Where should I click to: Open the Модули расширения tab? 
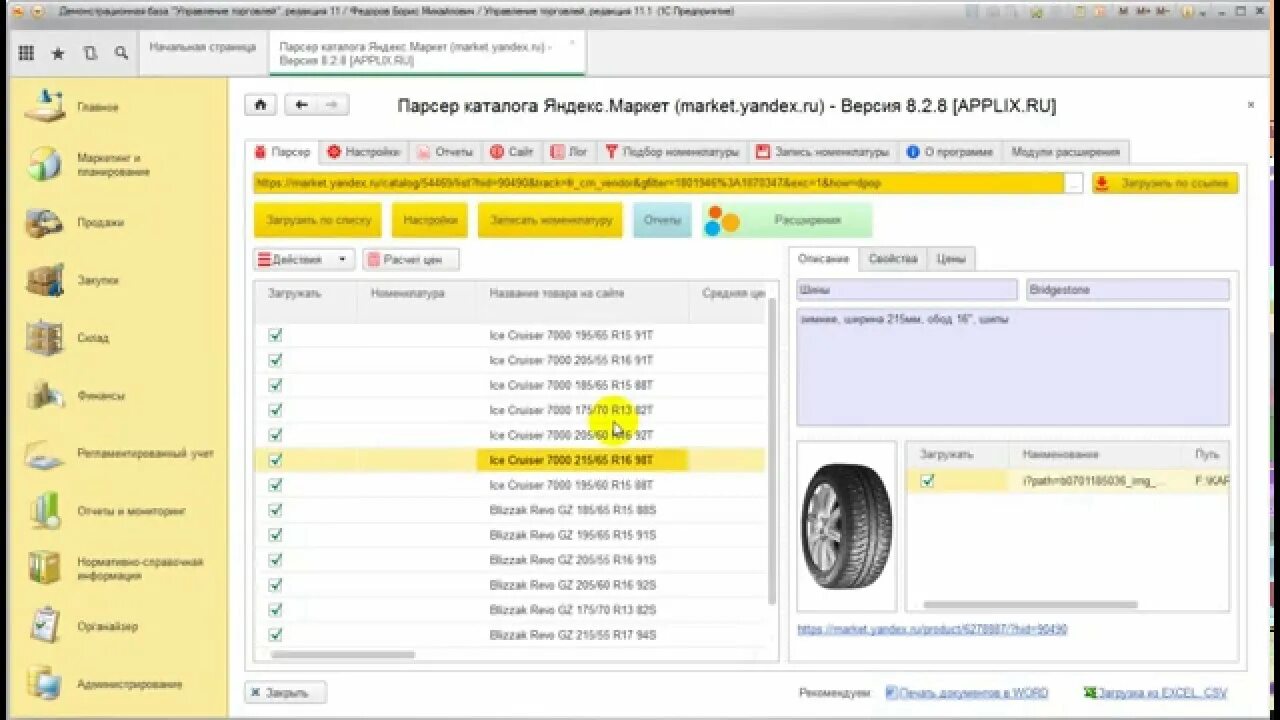[1066, 152]
